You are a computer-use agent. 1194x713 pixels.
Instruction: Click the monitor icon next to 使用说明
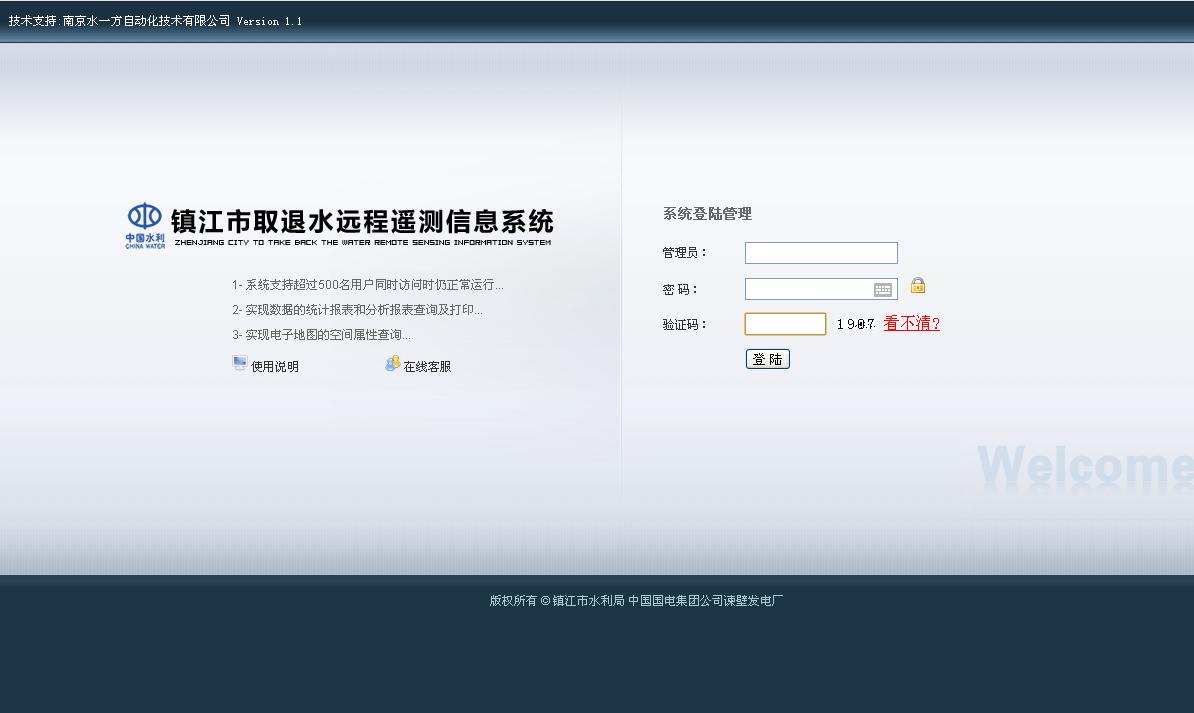point(240,363)
